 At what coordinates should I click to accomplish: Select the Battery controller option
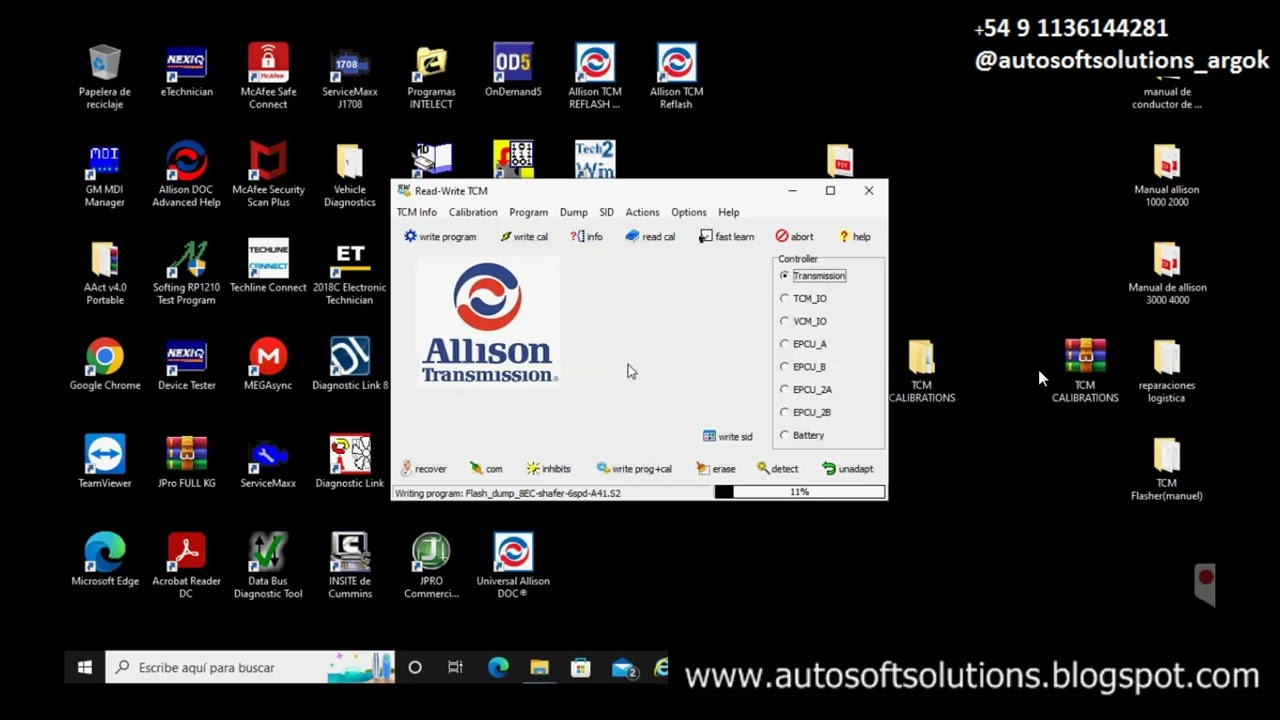click(802, 435)
